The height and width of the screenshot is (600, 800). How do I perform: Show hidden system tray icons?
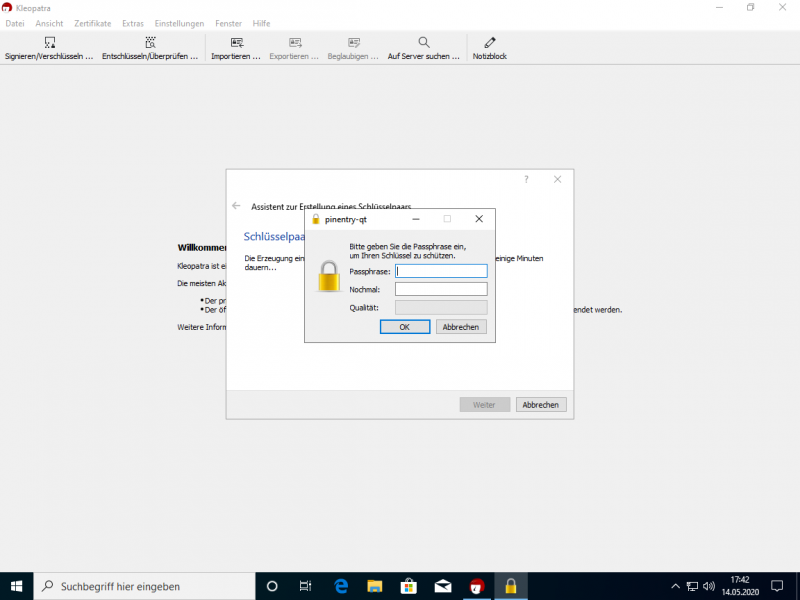[676, 586]
